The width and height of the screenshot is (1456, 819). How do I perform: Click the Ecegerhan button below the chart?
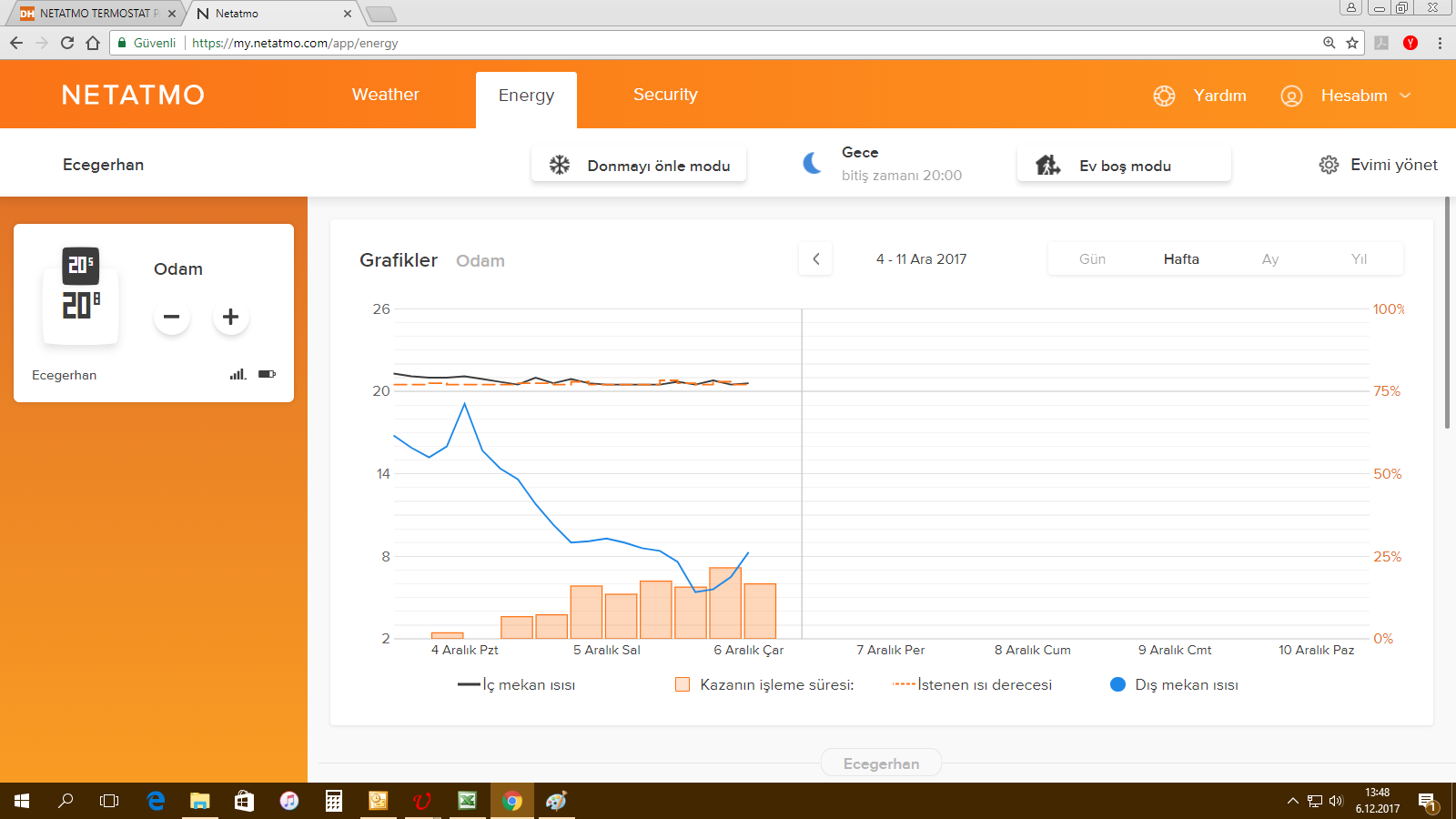(881, 763)
